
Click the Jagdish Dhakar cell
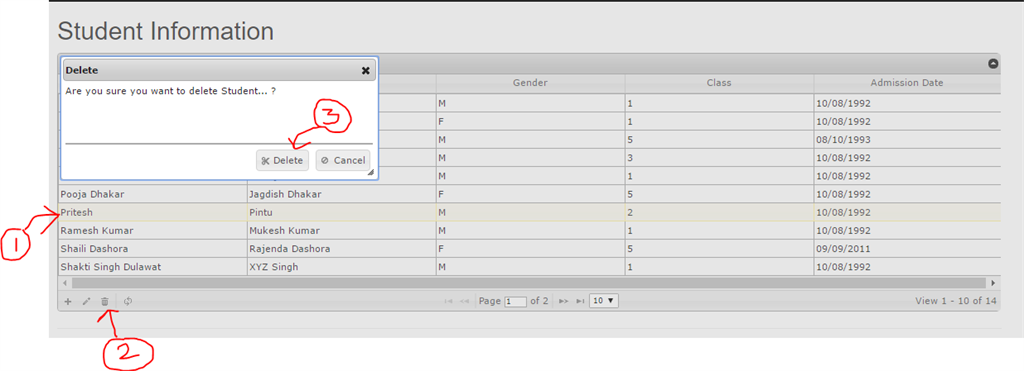[342, 194]
